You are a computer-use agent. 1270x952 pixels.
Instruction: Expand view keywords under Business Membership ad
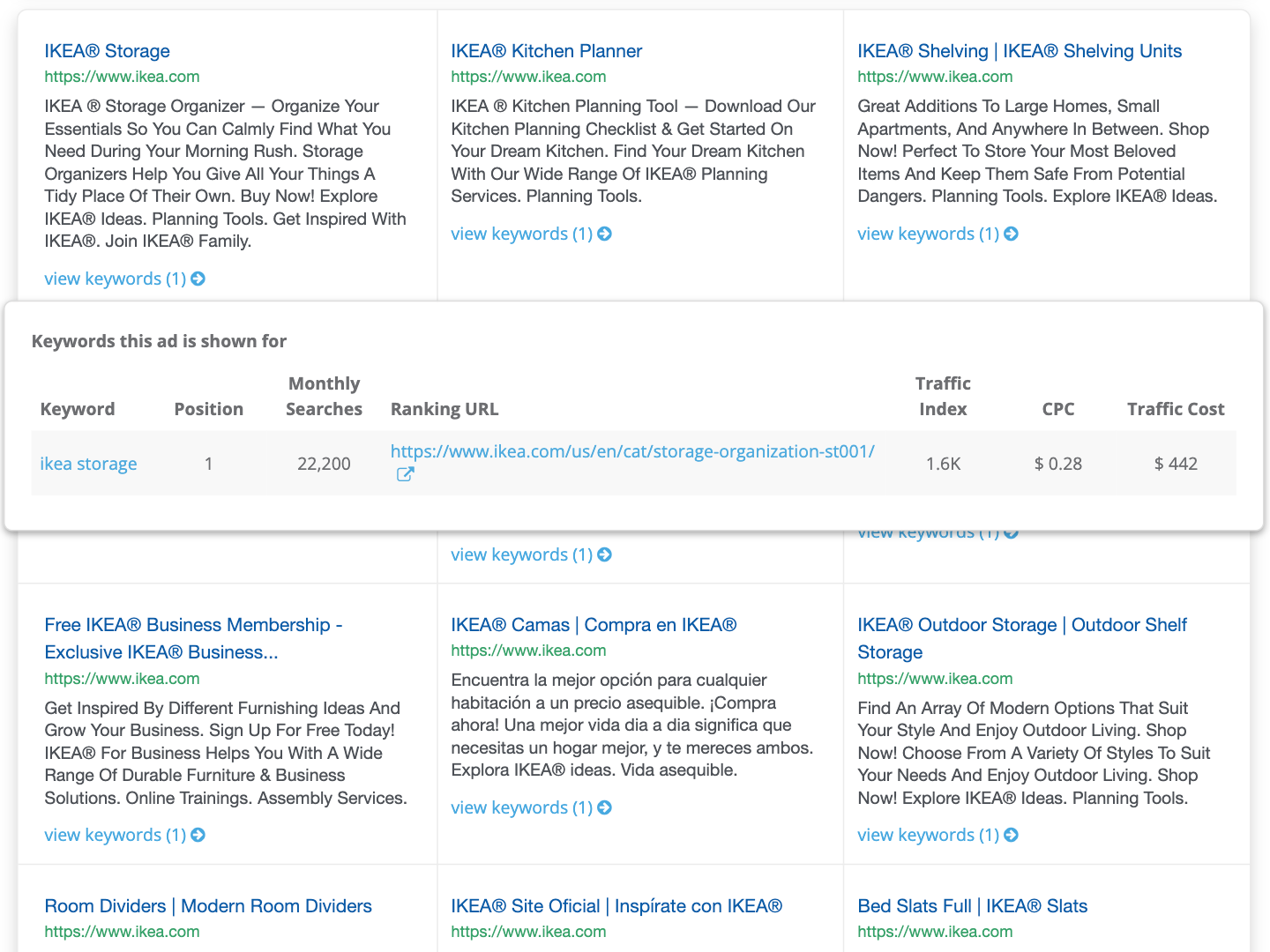(x=124, y=835)
